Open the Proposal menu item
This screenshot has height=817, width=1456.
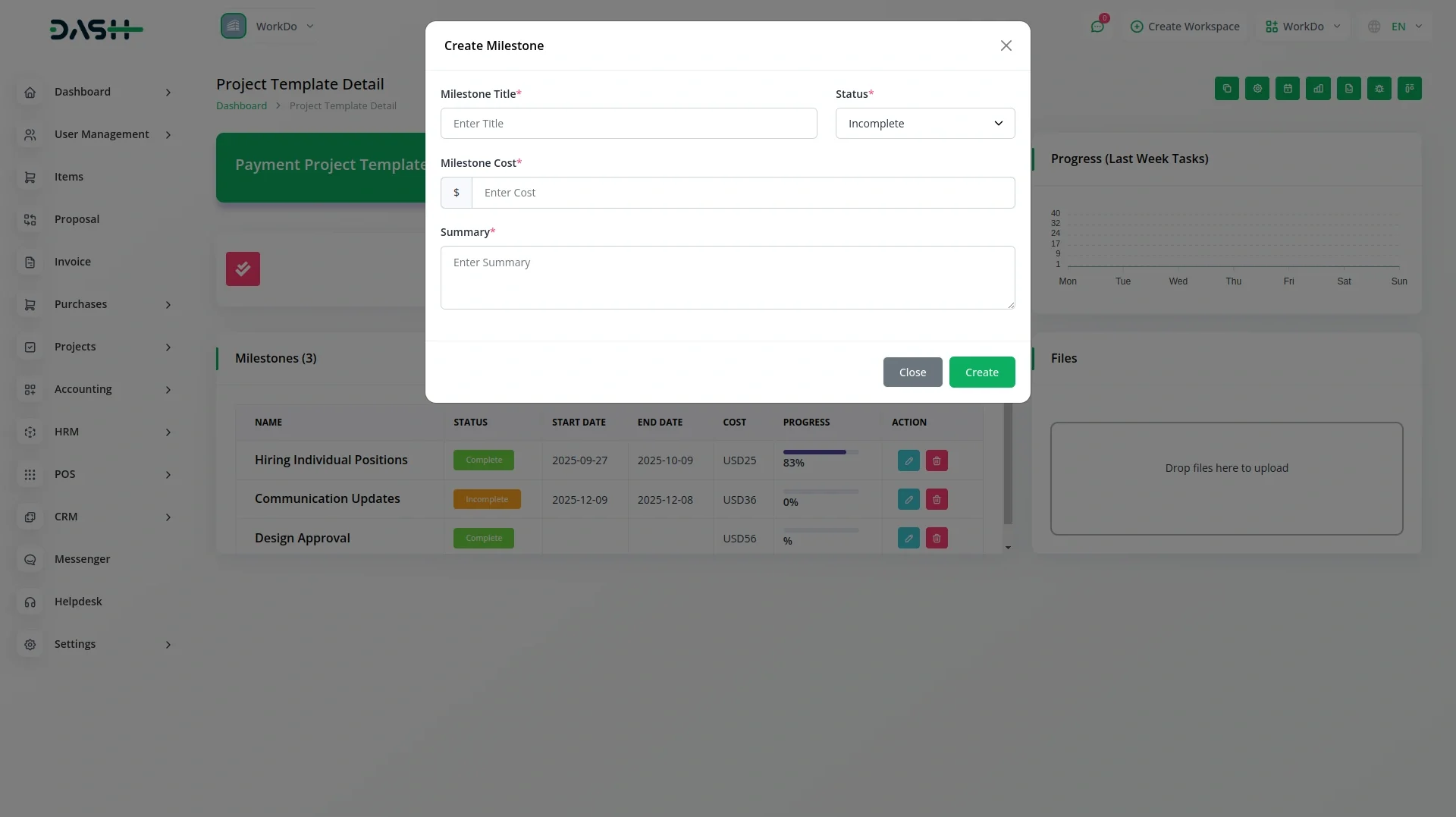click(x=77, y=219)
